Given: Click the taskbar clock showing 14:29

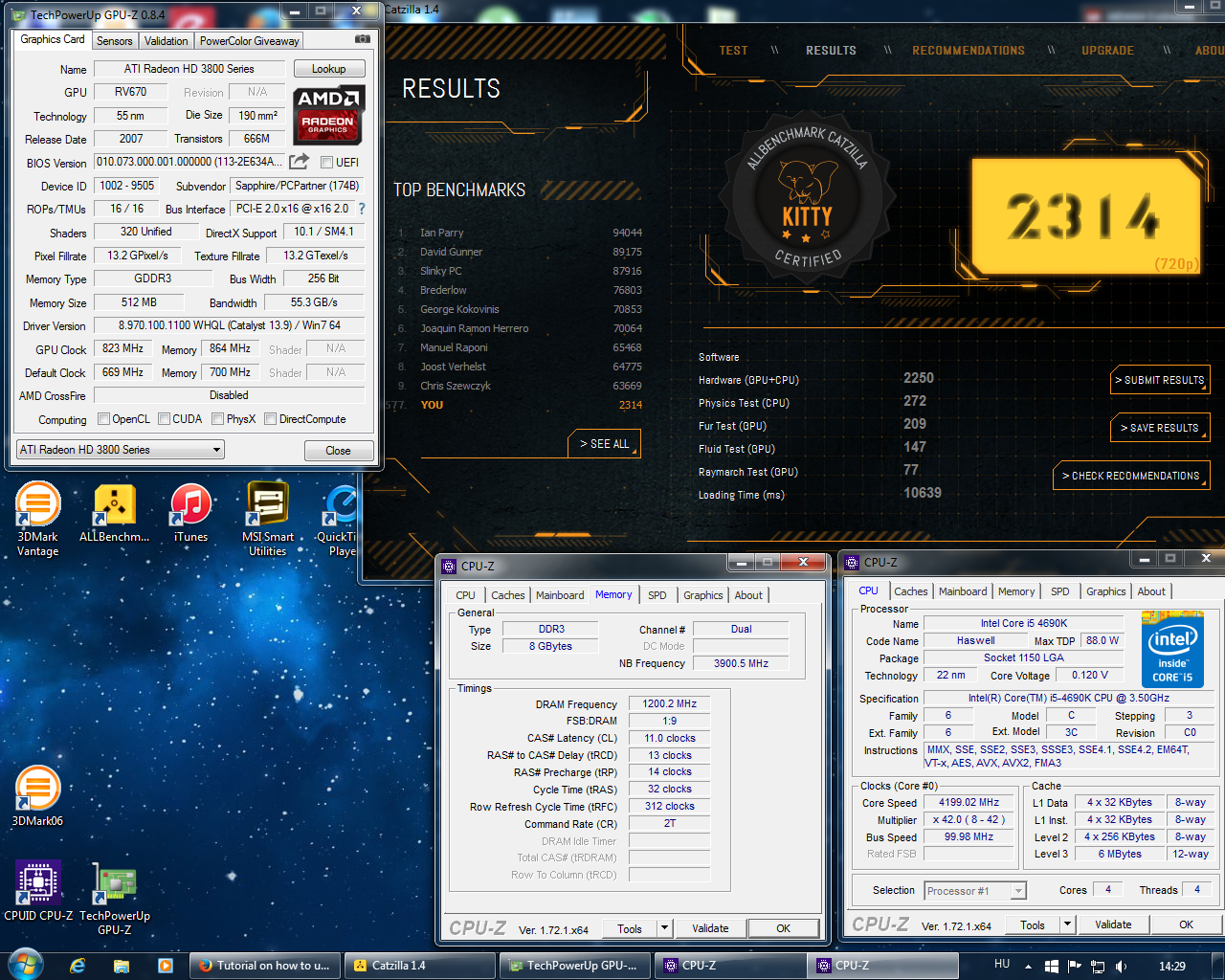Looking at the screenshot, I should 1171,967.
